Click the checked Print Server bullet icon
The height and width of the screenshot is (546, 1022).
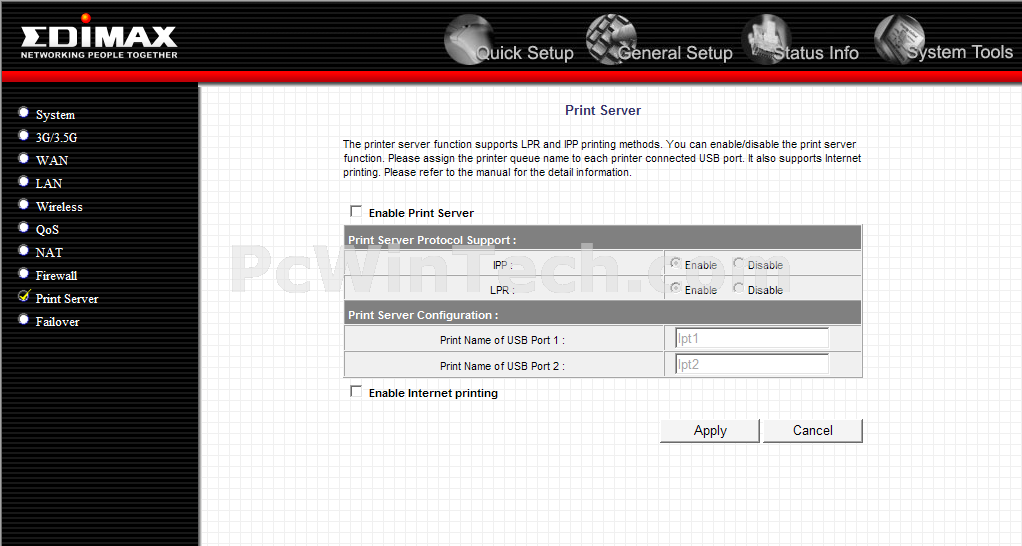click(24, 296)
